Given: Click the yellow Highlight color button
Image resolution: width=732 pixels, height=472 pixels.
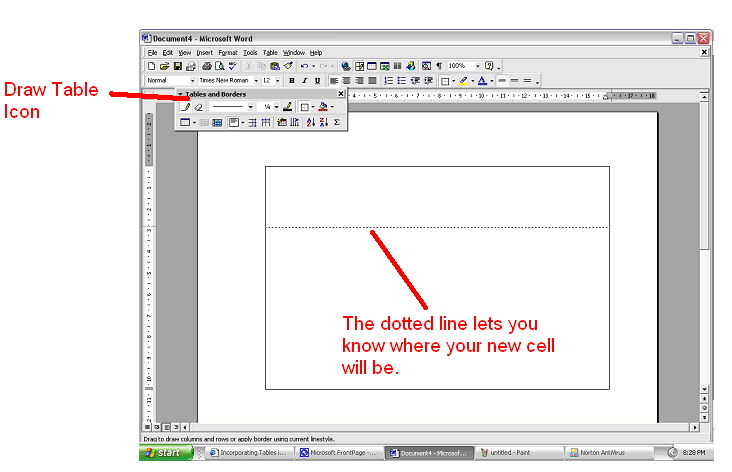Looking at the screenshot, I should (x=463, y=81).
